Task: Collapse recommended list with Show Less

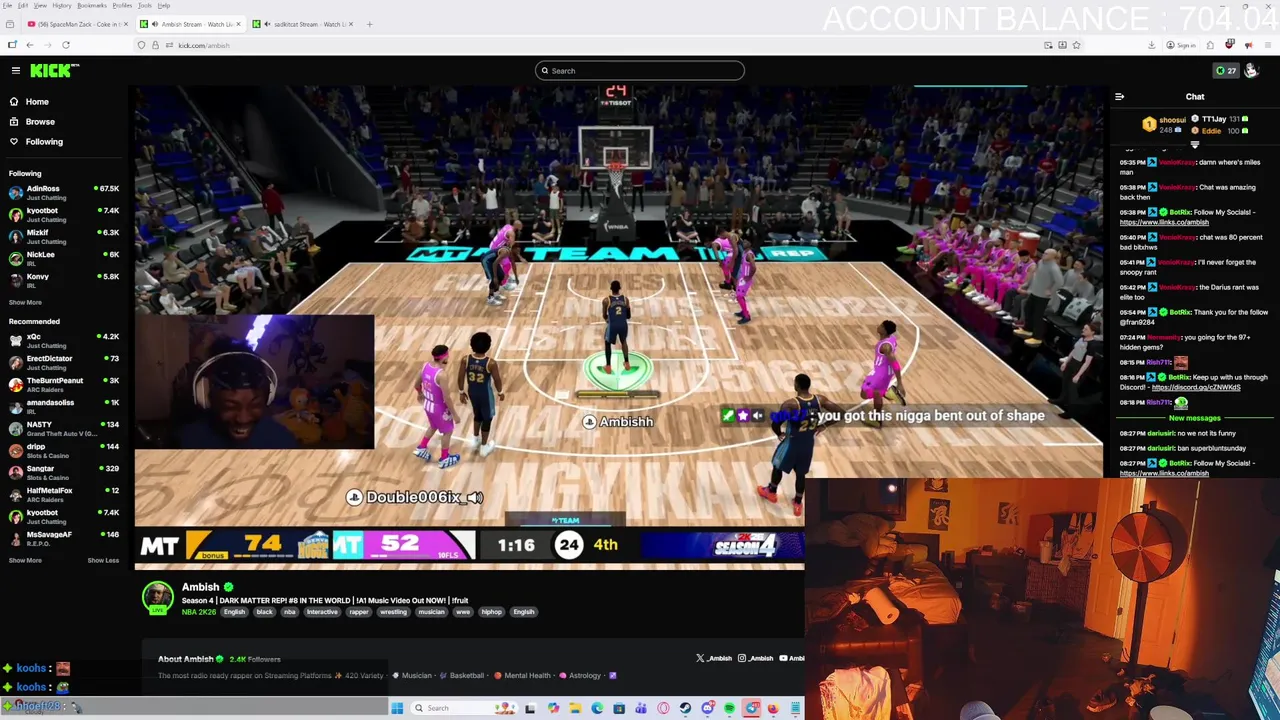Action: coord(103,560)
